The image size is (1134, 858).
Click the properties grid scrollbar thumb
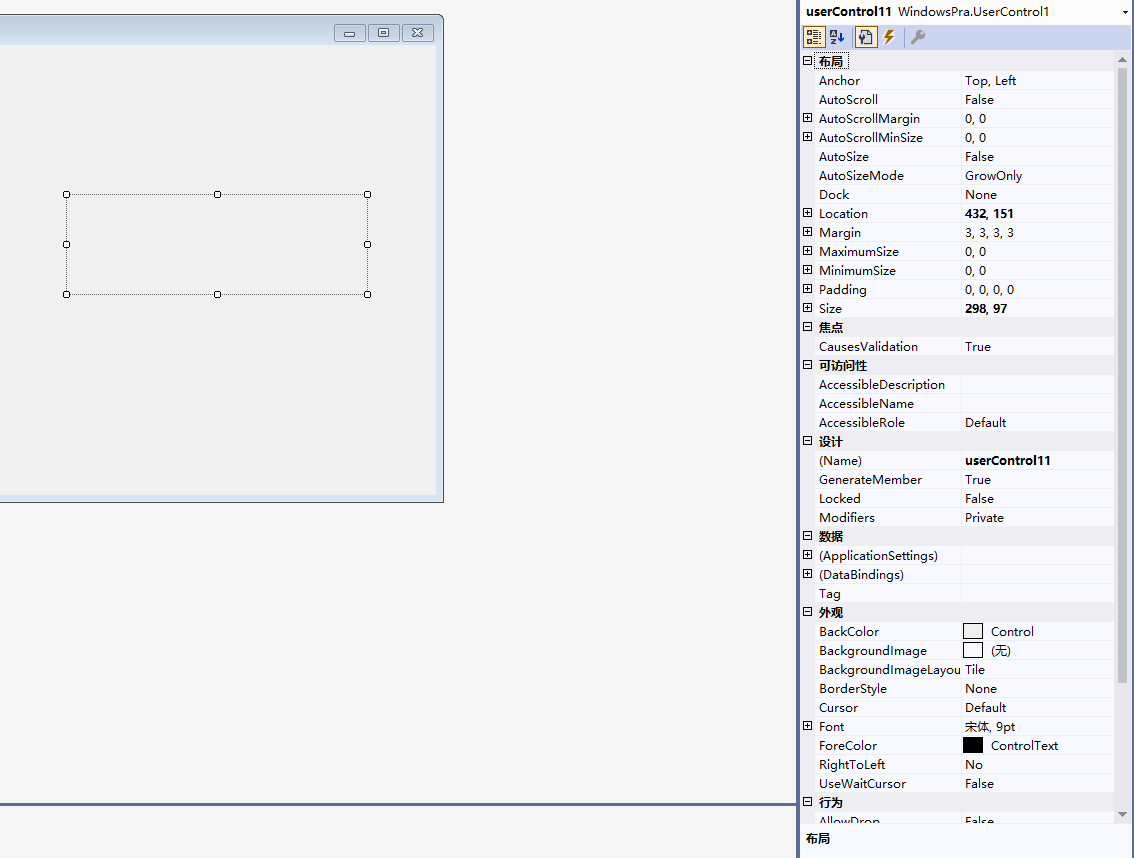click(1122, 375)
